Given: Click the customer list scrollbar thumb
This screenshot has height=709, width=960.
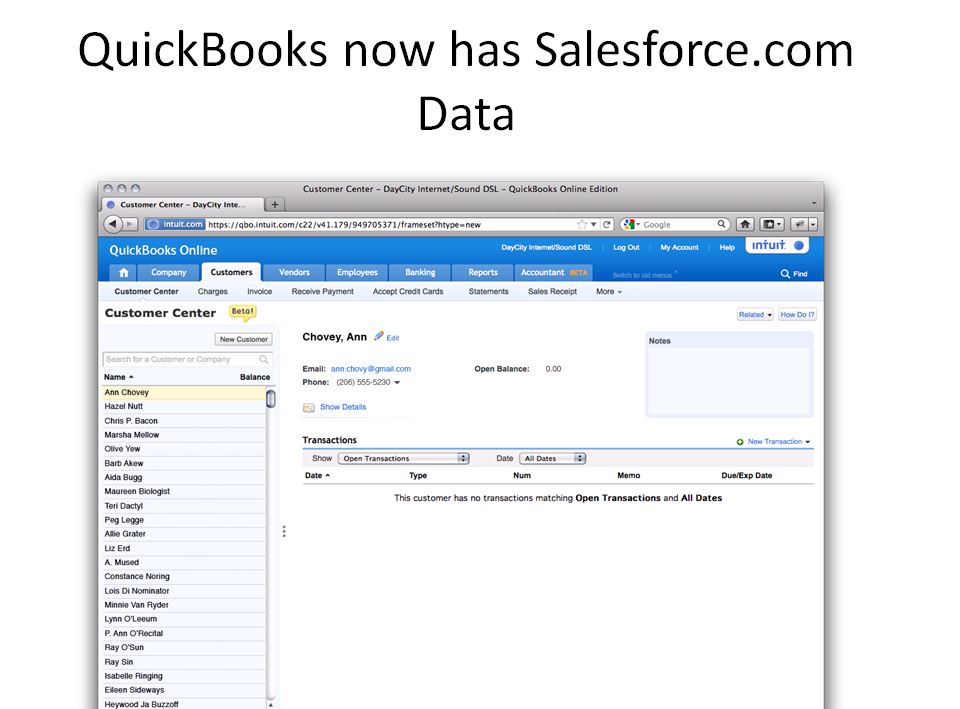Looking at the screenshot, I should point(271,399).
